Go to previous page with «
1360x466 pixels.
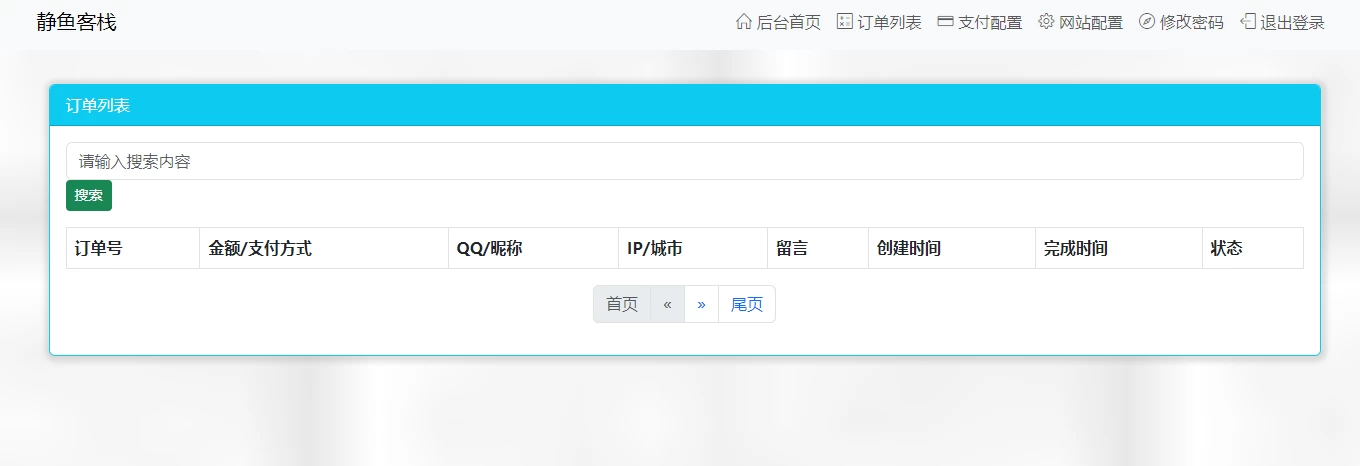[667, 304]
